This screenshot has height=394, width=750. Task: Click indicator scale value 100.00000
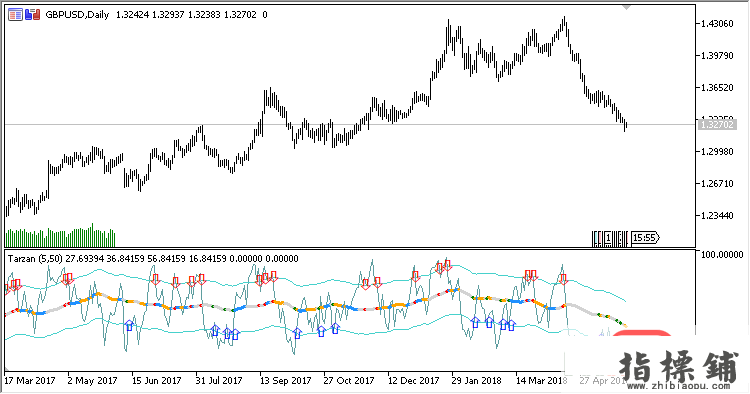pyautogui.click(x=722, y=255)
